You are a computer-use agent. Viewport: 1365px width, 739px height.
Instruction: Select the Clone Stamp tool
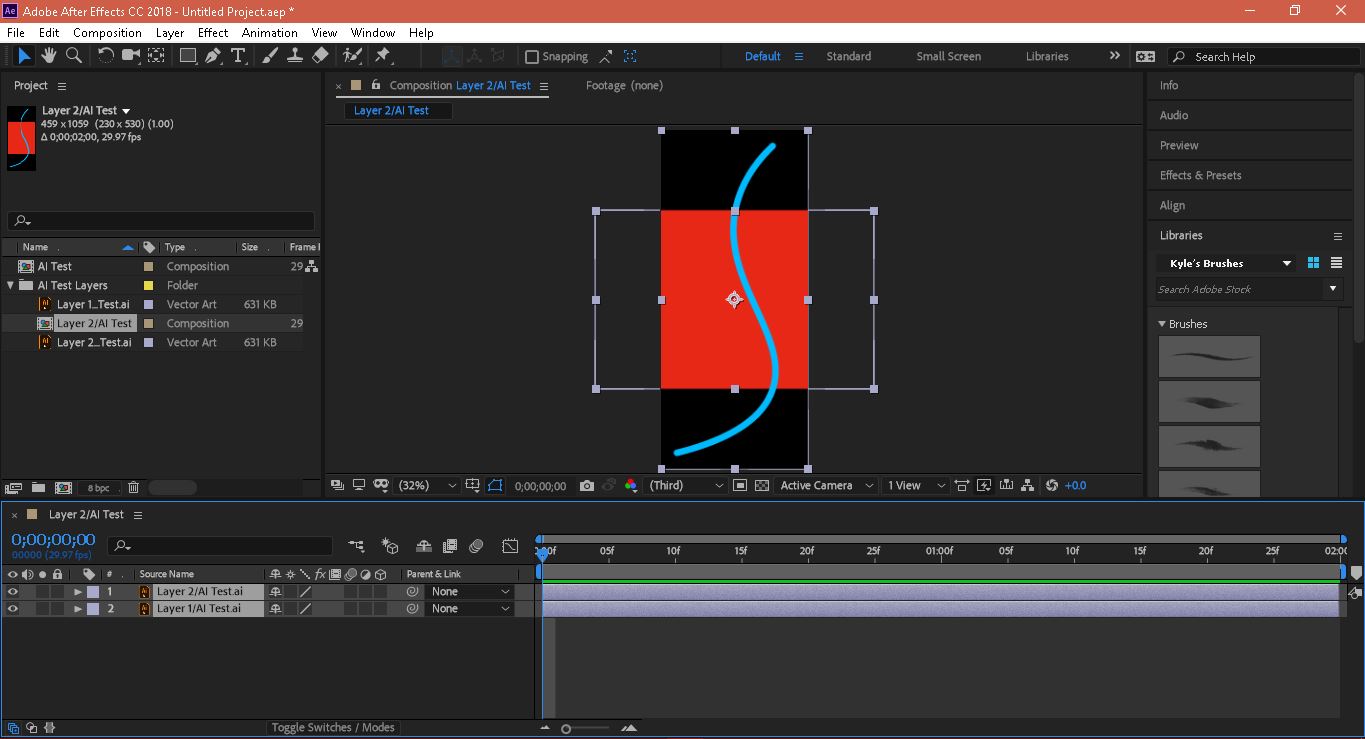coord(294,56)
